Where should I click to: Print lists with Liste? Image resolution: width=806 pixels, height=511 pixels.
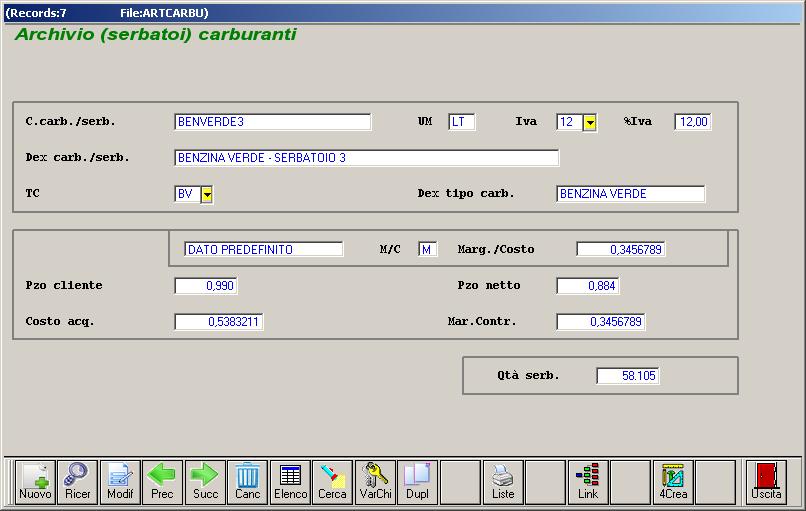[x=503, y=482]
